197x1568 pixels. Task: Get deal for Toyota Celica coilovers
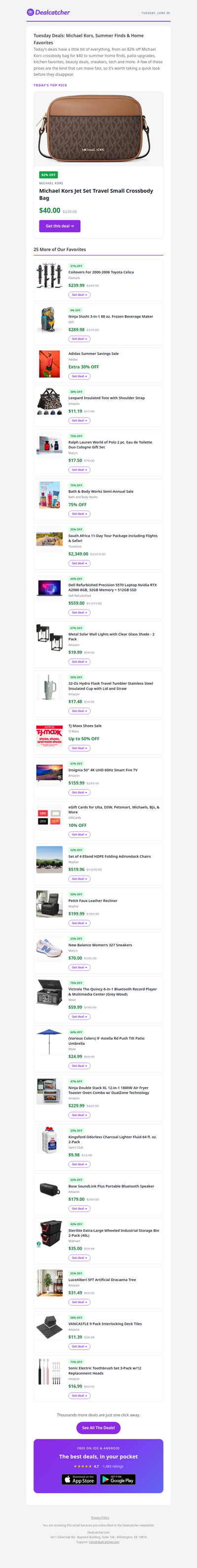tap(79, 294)
